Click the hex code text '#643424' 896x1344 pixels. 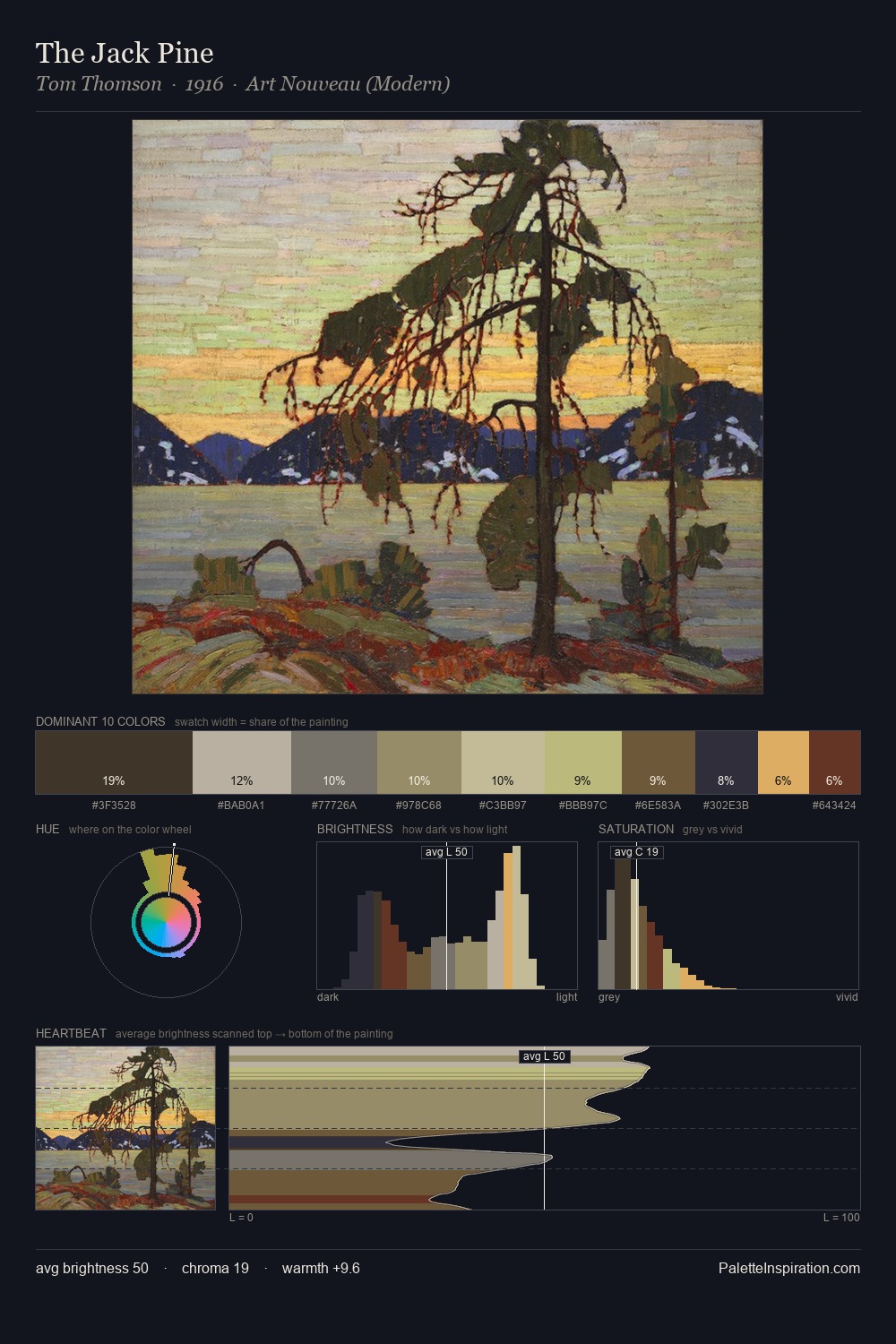(834, 806)
